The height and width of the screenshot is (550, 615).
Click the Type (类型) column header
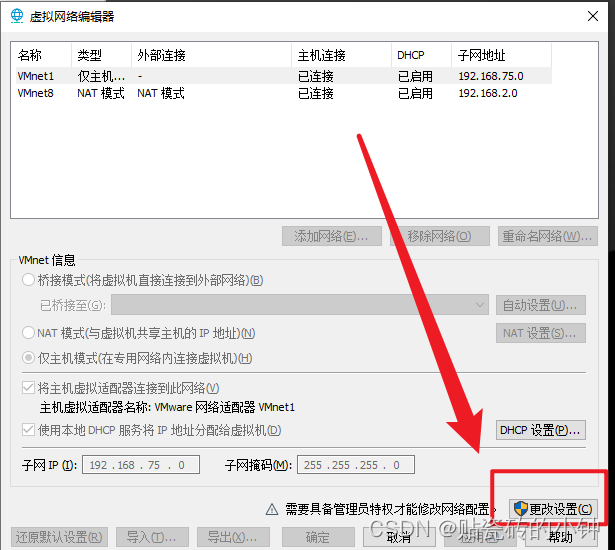[x=101, y=55]
